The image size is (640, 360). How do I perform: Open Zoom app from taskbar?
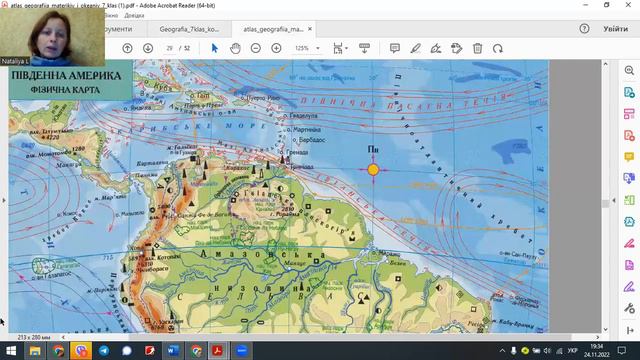(x=242, y=351)
